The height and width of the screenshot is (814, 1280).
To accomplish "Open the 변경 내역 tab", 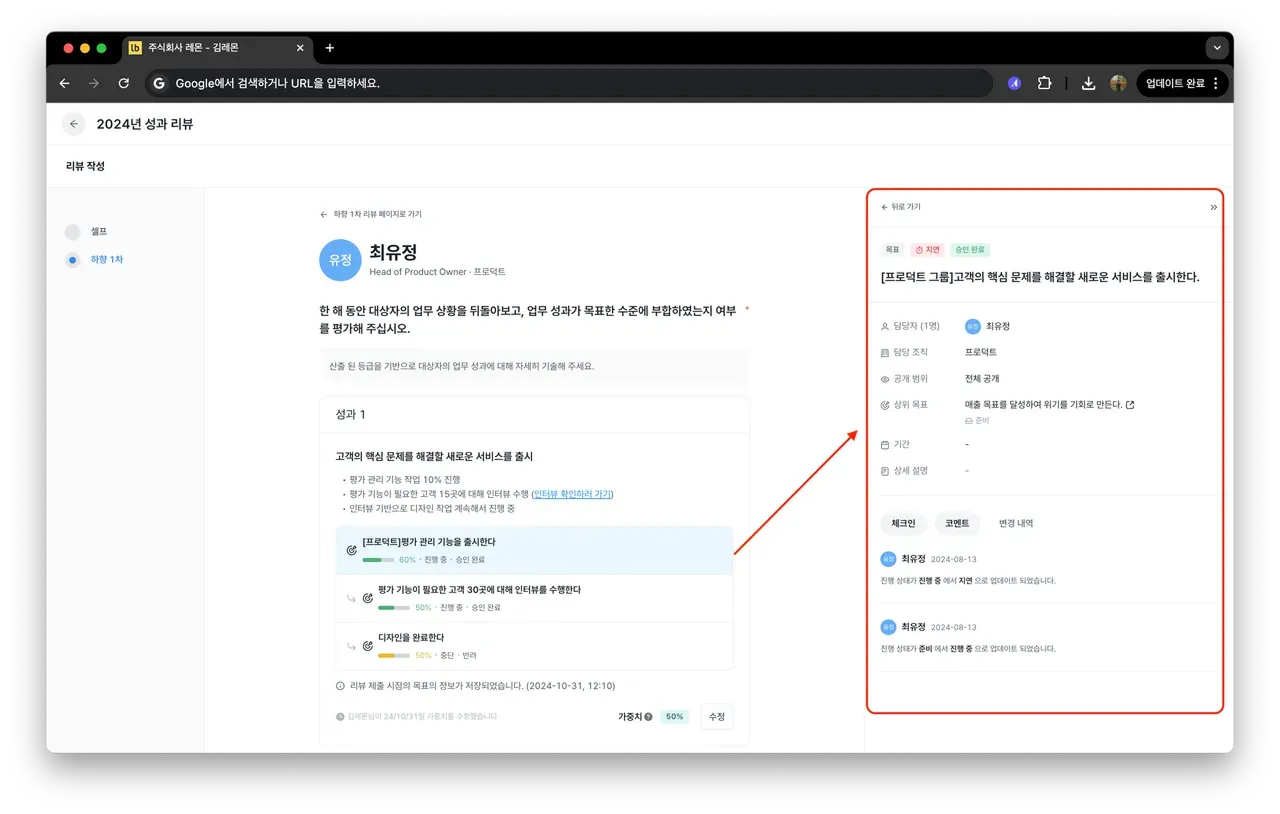I will [1016, 523].
